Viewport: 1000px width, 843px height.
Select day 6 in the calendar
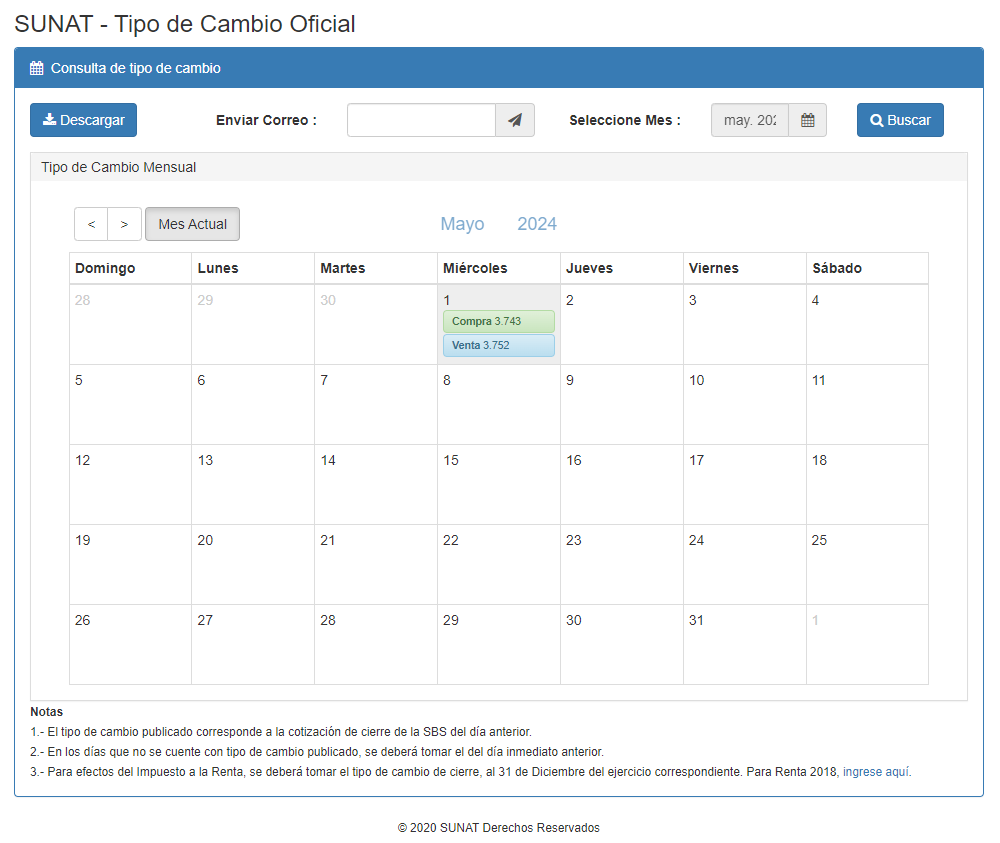[253, 404]
